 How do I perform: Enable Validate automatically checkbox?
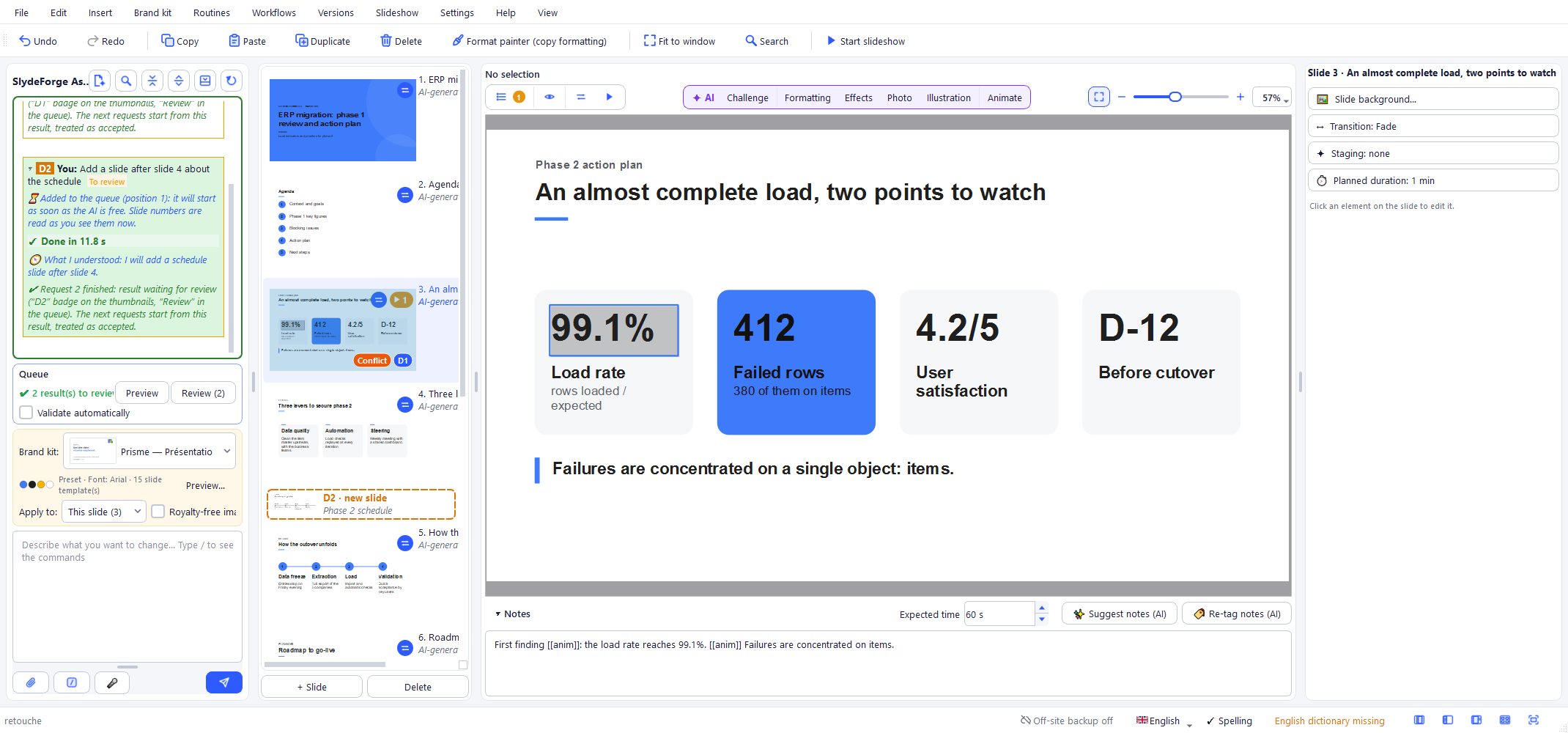pos(26,413)
